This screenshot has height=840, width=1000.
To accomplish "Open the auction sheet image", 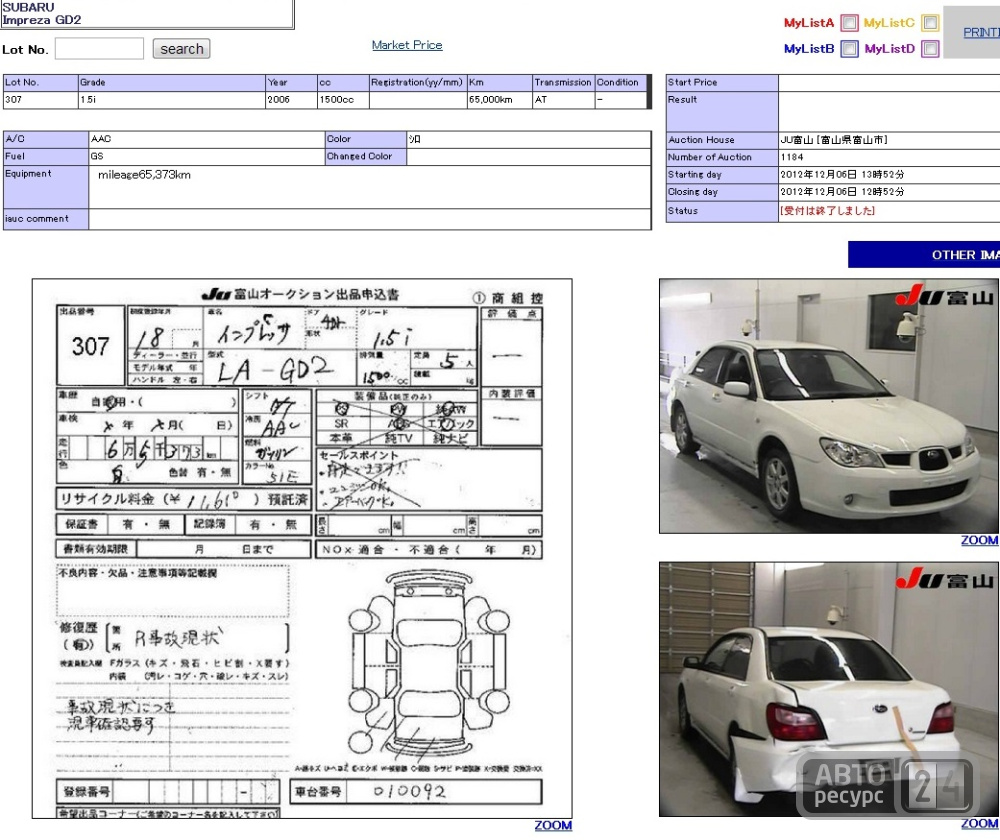I will coord(302,549).
